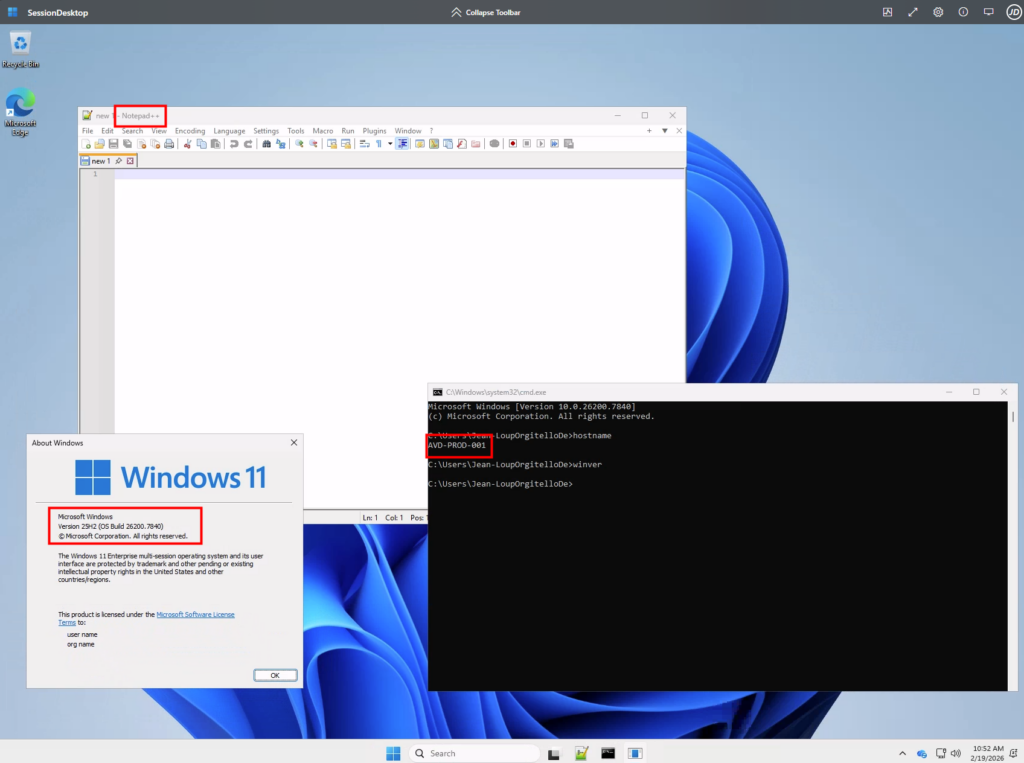This screenshot has height=763, width=1024.
Task: Click the cmd window vertical scrollbar
Action: point(1012,417)
